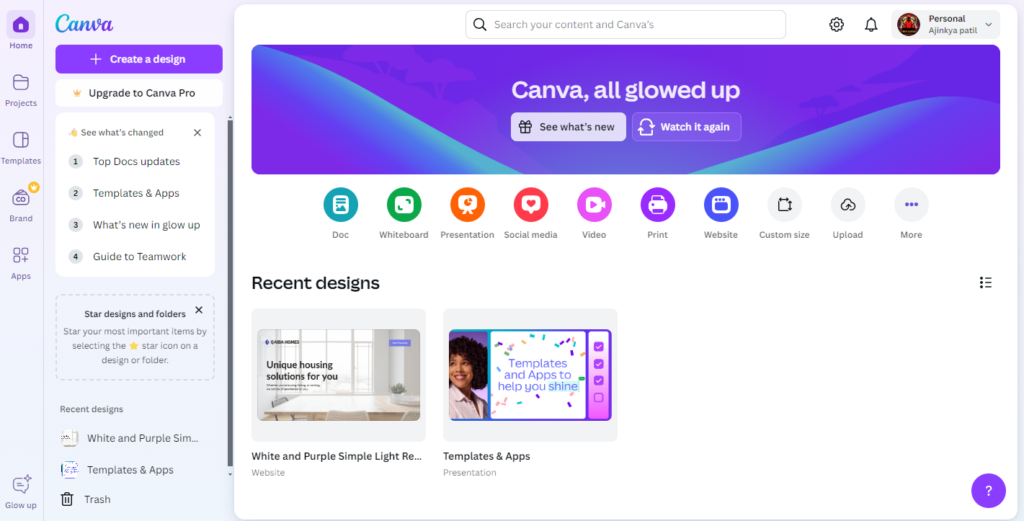Create a new Doc
The image size is (1024, 521).
pos(340,205)
